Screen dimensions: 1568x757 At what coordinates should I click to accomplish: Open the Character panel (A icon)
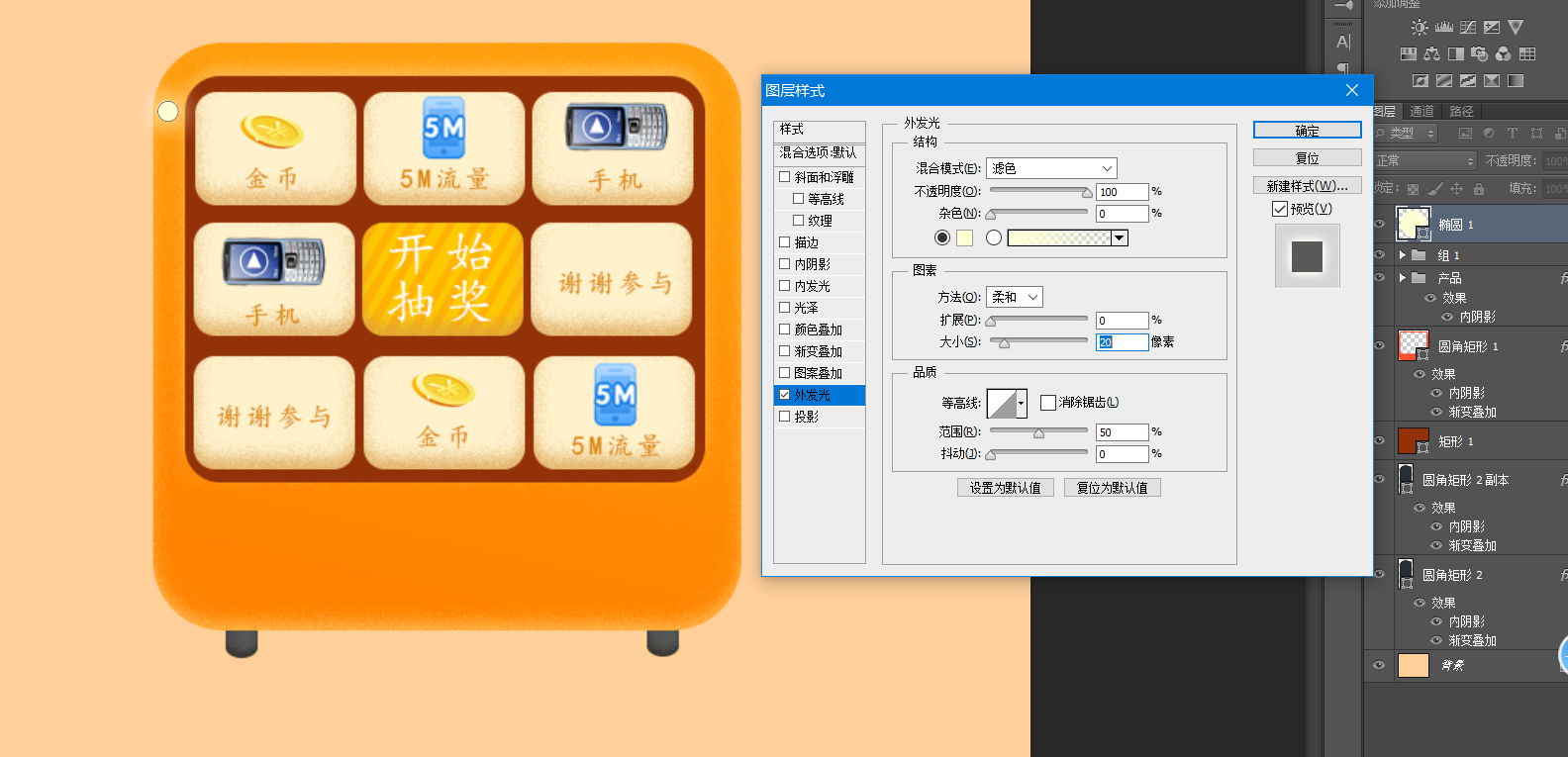click(1343, 42)
